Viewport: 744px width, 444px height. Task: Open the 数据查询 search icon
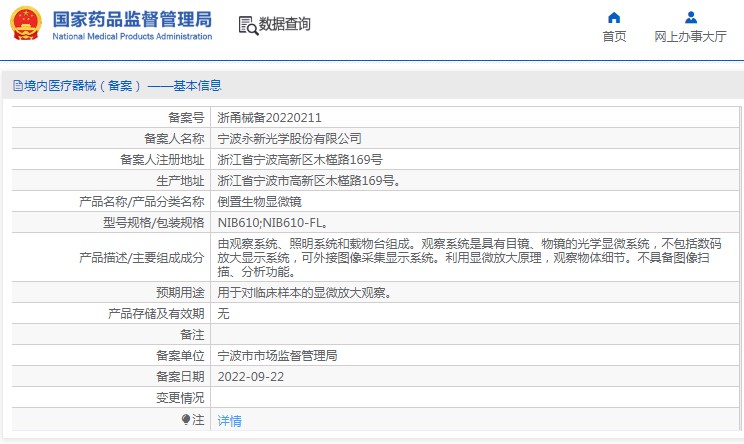click(x=248, y=26)
